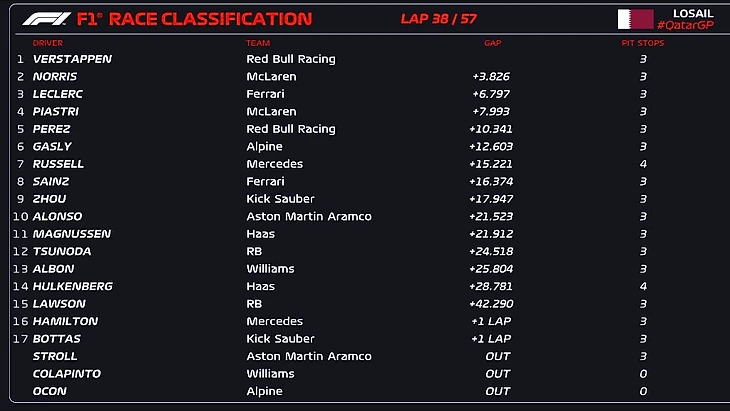Click driver name NORRIS
This screenshot has width=730, height=411.
[56, 76]
